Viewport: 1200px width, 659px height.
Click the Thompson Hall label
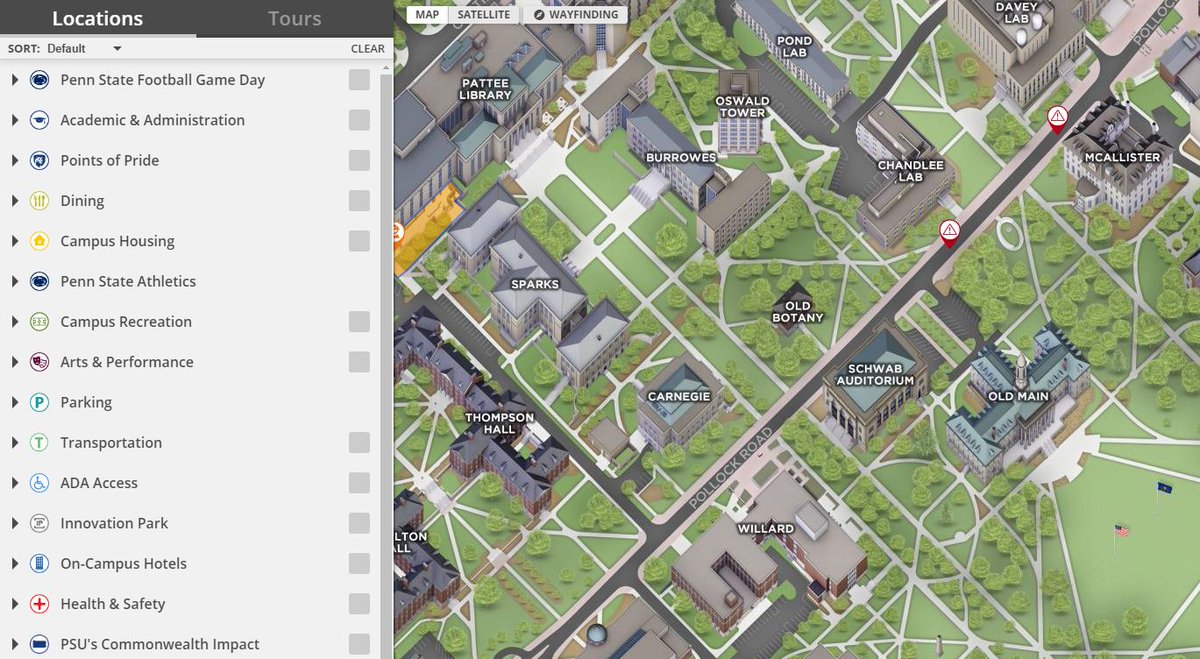499,423
